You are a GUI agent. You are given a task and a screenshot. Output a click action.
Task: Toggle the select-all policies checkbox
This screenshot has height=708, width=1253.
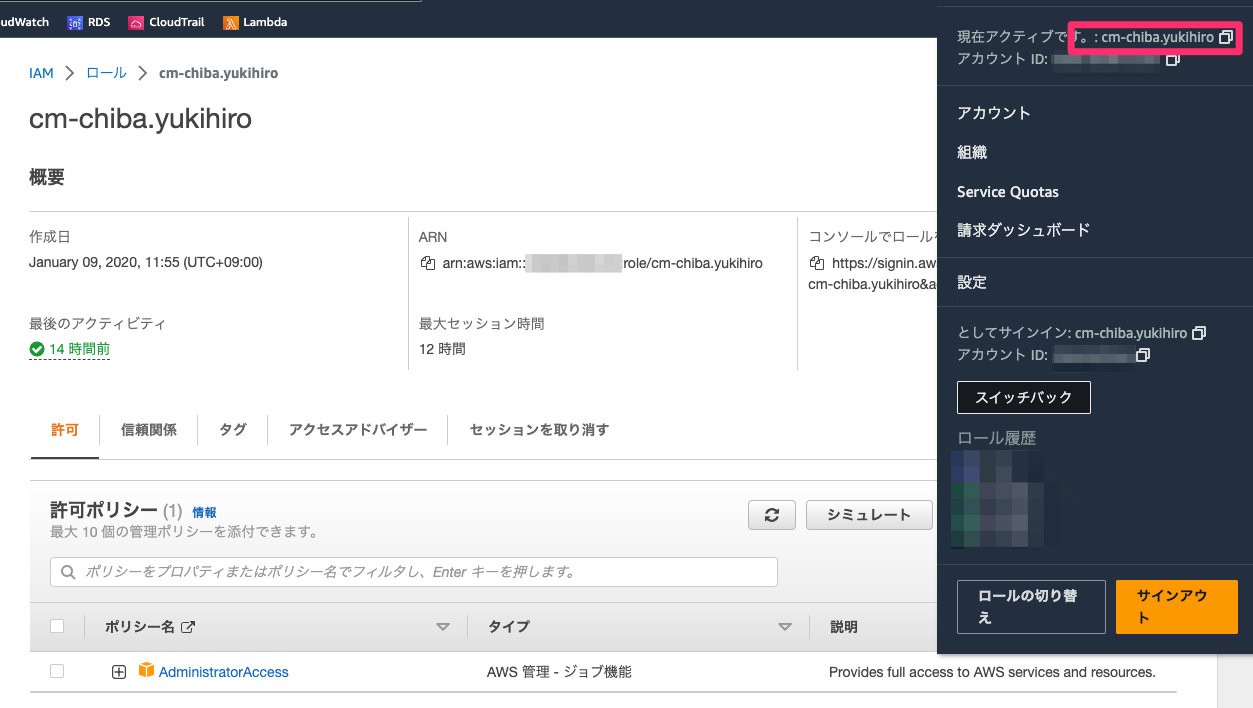[57, 625]
